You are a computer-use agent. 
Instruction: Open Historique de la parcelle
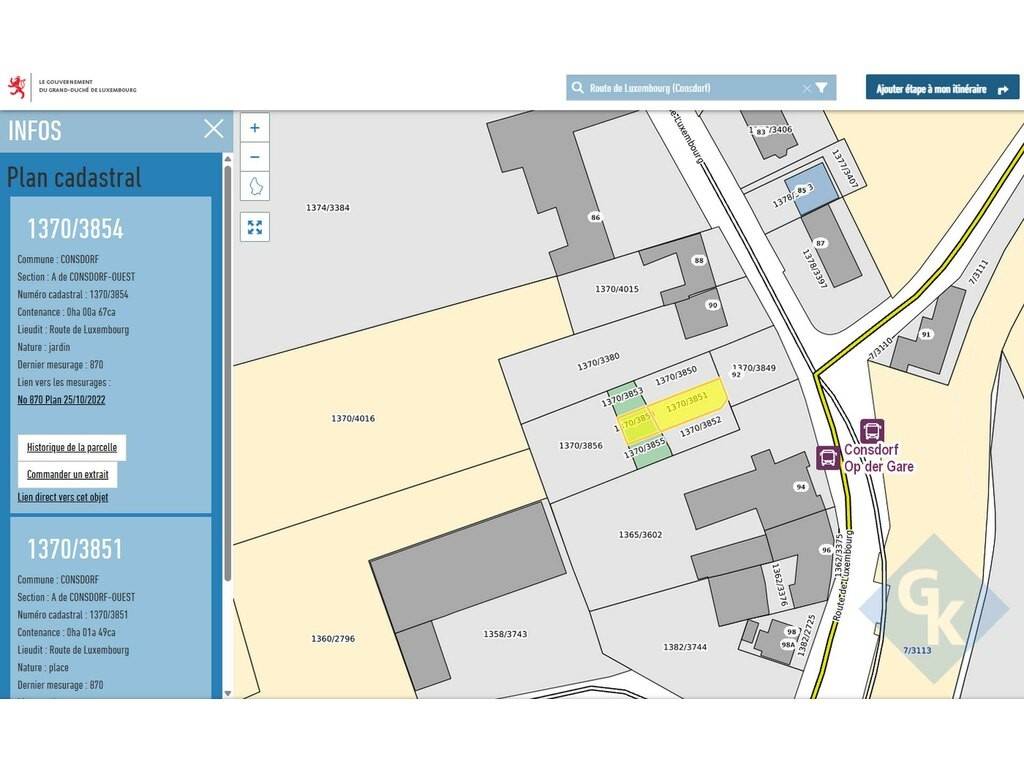pos(72,447)
